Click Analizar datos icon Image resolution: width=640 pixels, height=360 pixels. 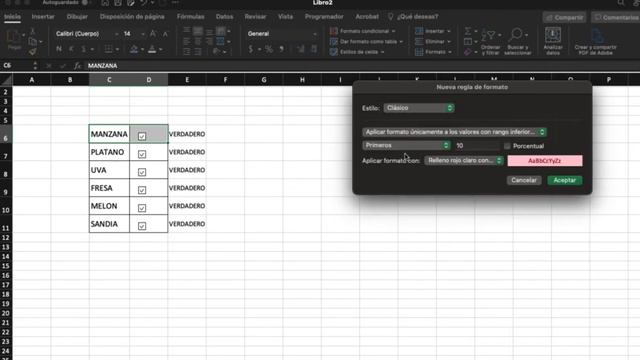(x=553, y=42)
